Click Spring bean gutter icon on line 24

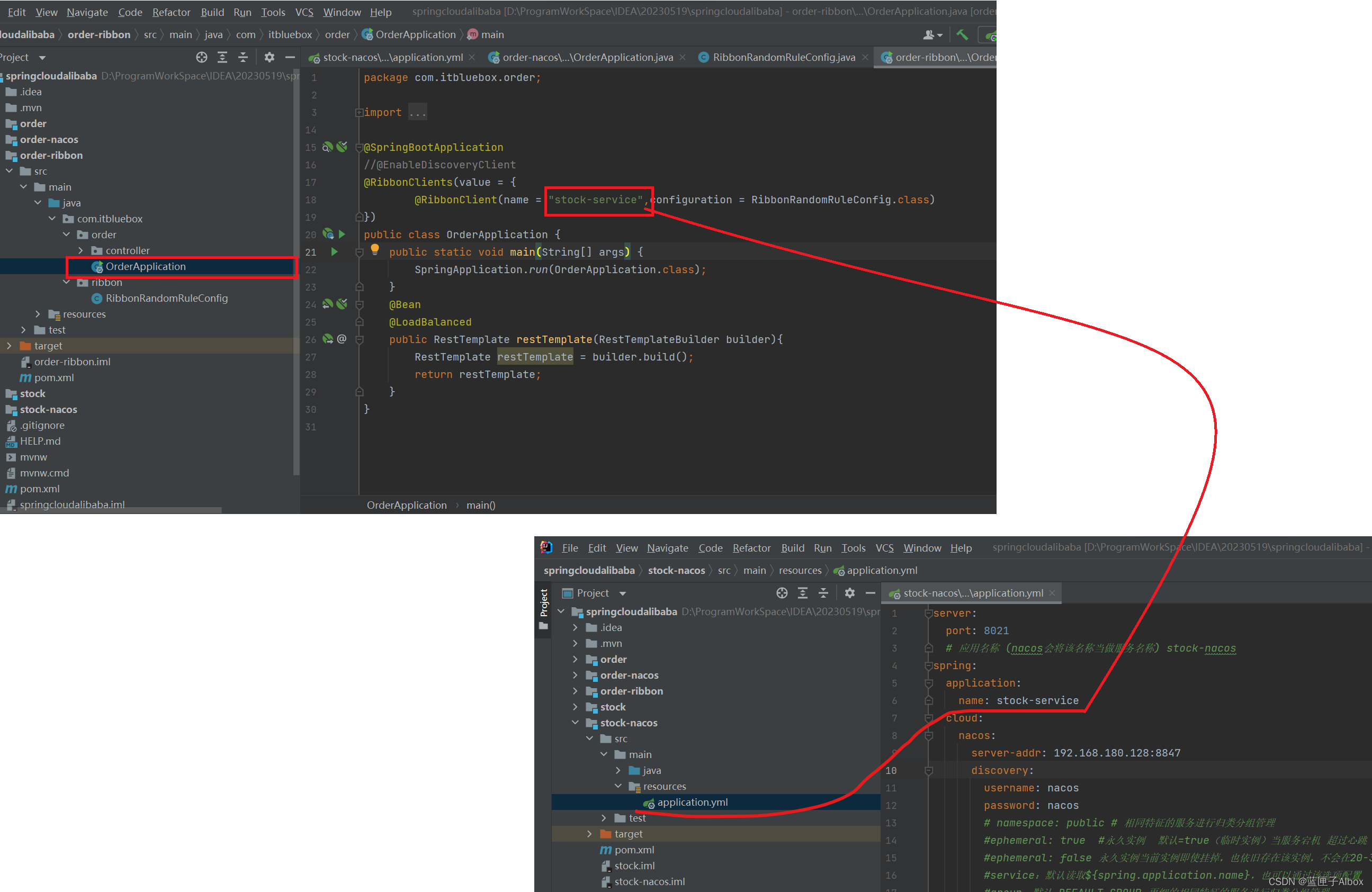click(x=327, y=304)
